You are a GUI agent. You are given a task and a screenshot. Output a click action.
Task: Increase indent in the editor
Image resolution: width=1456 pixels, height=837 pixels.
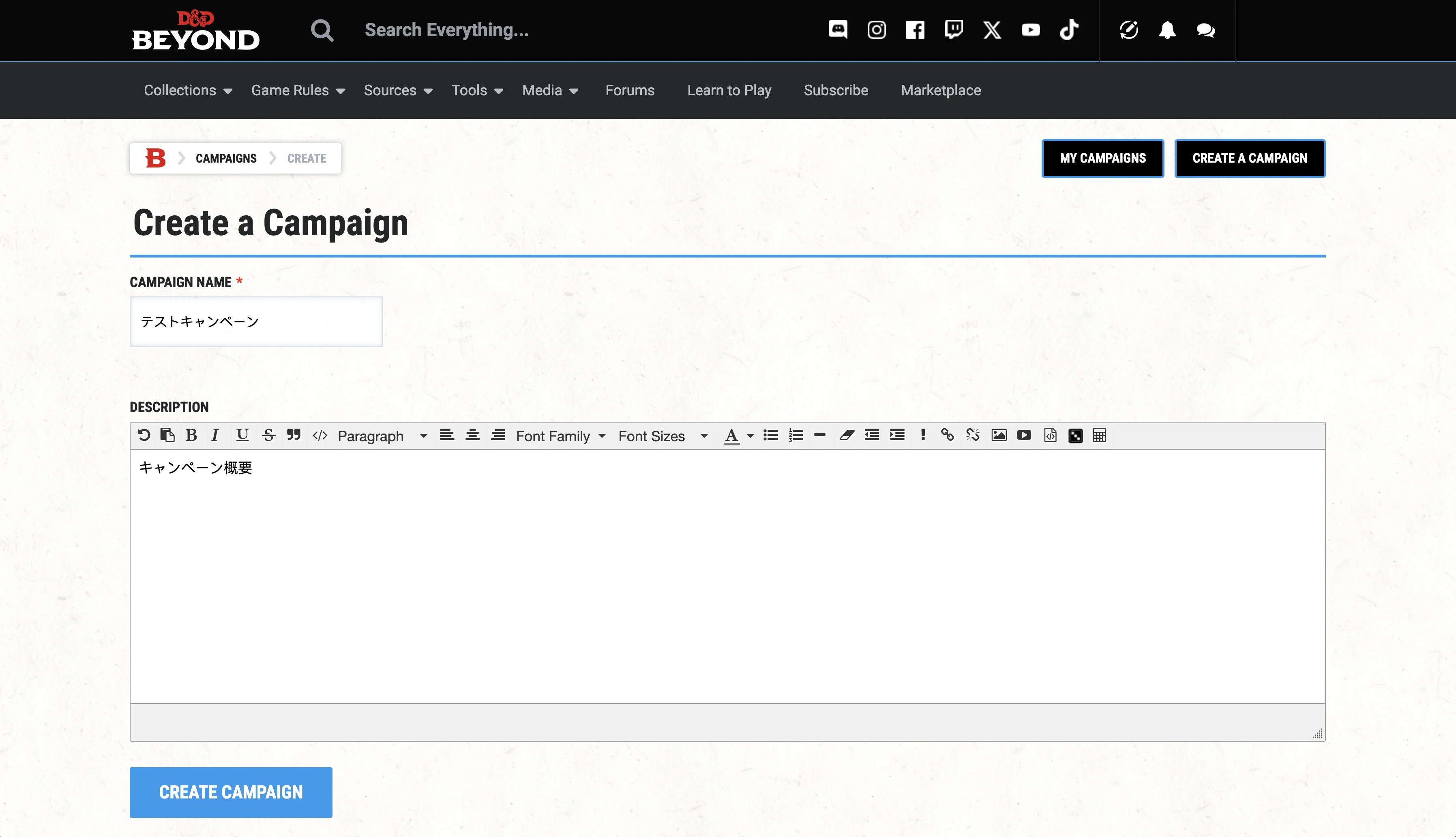point(897,435)
